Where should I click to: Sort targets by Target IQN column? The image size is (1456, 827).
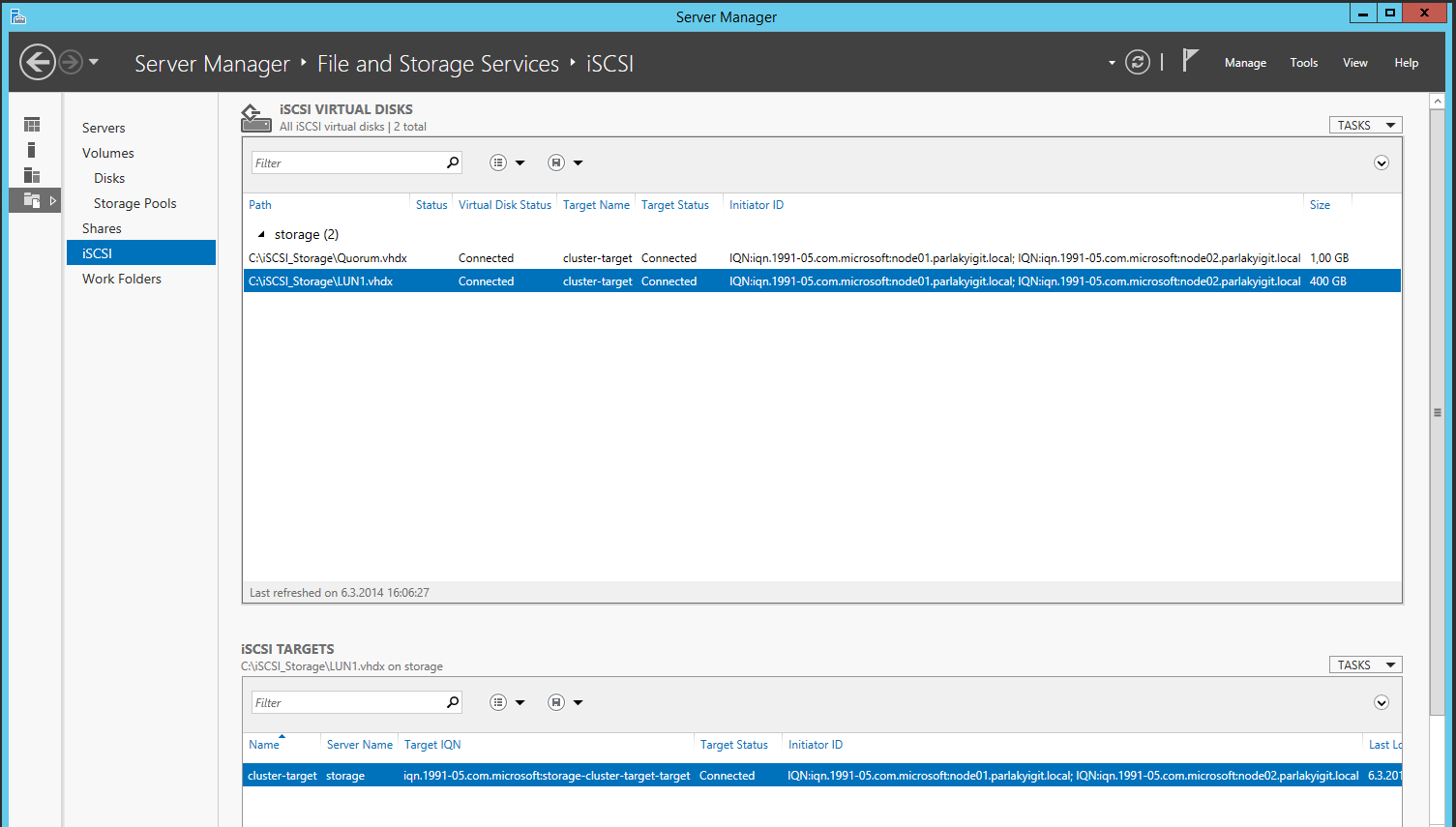click(x=432, y=745)
